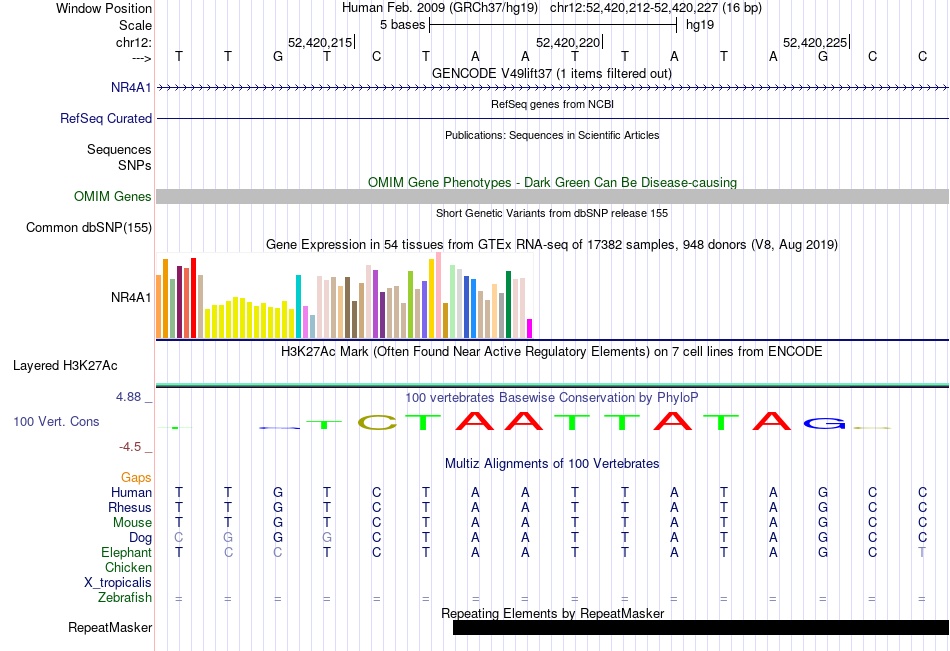Image resolution: width=950 pixels, height=651 pixels.
Task: Click the 52,420,225 position marker
Action: pyautogui.click(x=815, y=42)
